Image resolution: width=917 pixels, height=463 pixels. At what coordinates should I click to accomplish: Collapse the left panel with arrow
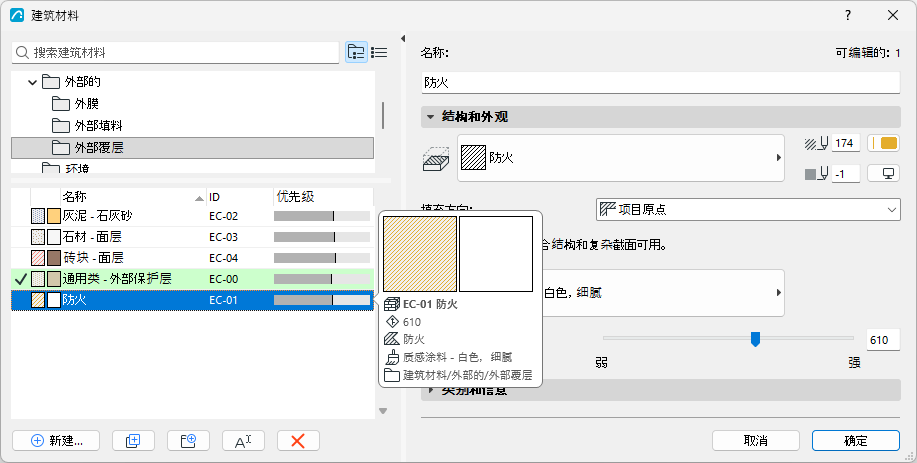click(x=403, y=39)
